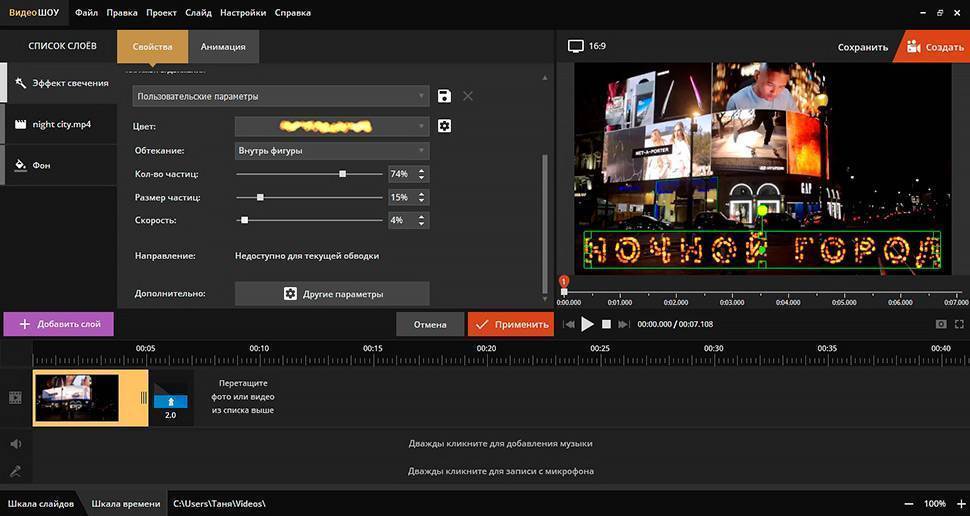Enter fullscreen preview mode
This screenshot has width=970, height=516.
pos(960,324)
